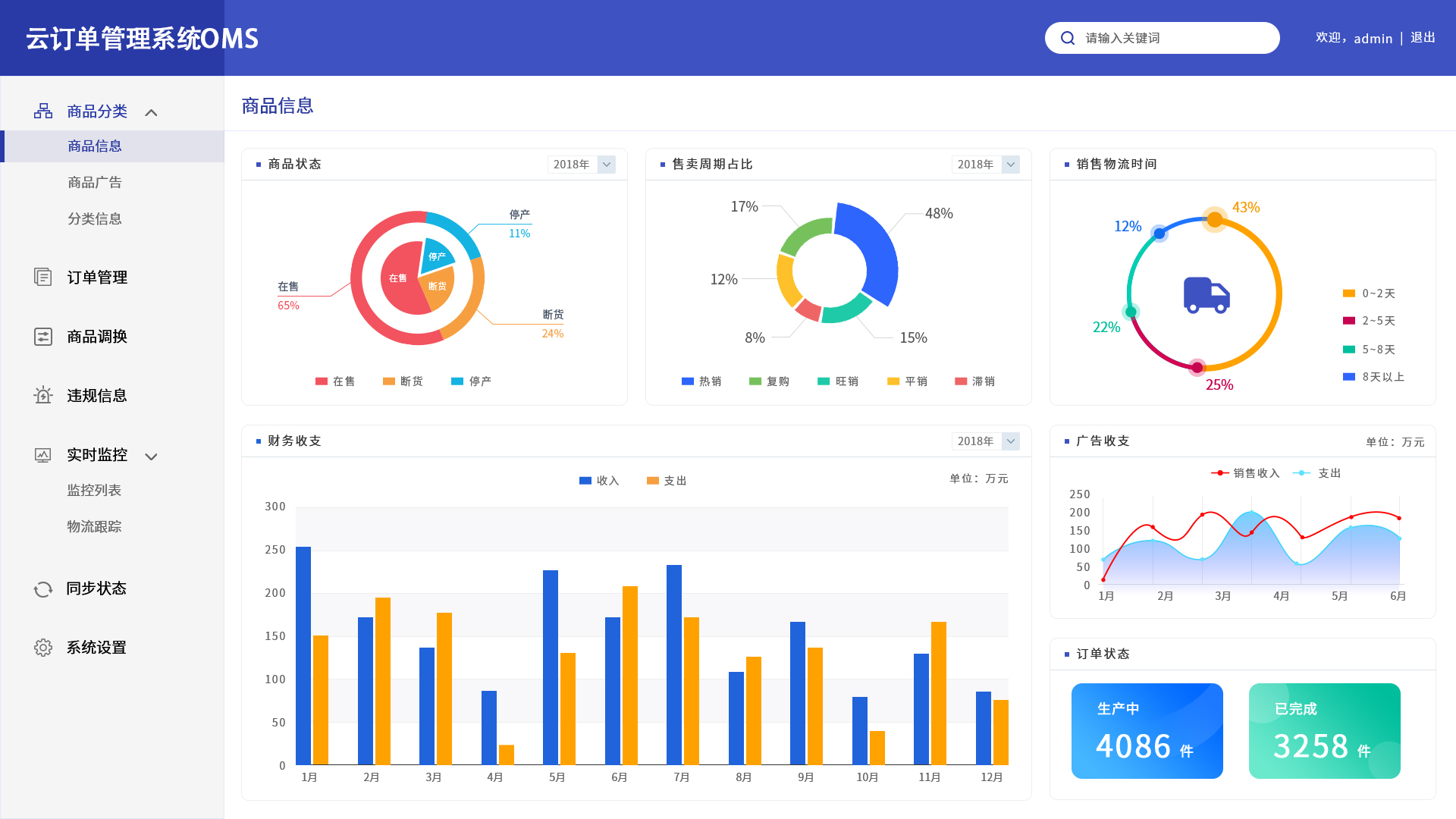Click the delivery truck icon in 销售物流时间
Screen dimensions: 1456x819
pyautogui.click(x=1207, y=295)
